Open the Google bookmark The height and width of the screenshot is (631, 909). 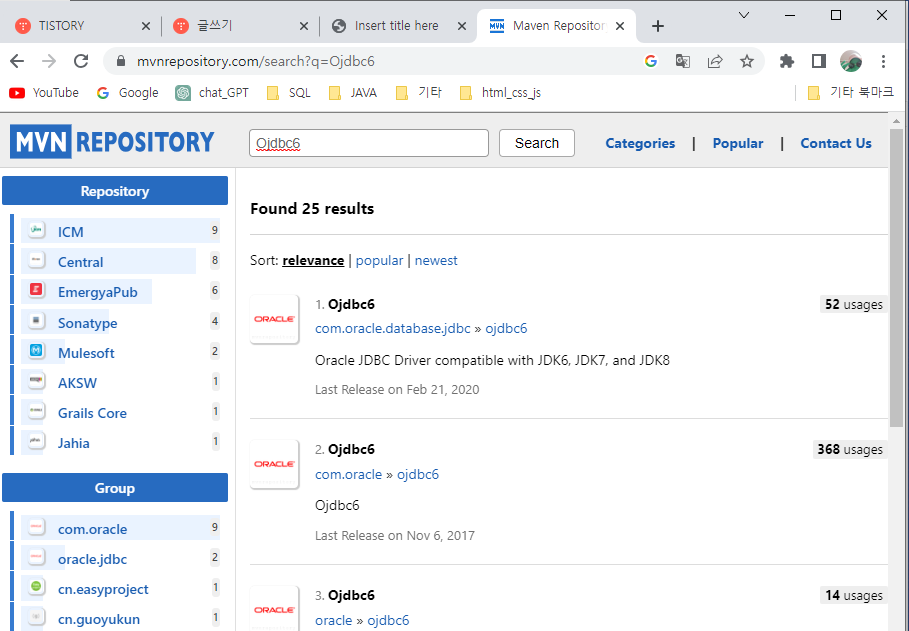coord(128,93)
